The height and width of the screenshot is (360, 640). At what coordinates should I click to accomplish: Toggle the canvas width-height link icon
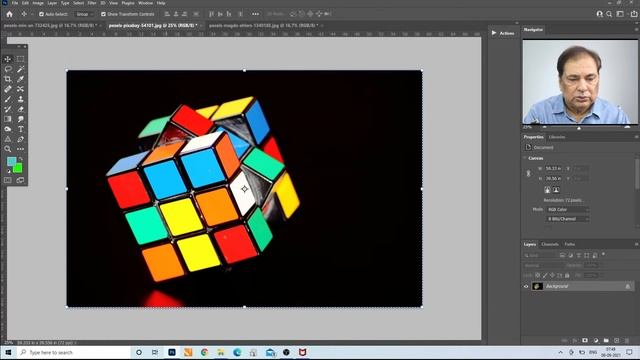click(x=529, y=173)
